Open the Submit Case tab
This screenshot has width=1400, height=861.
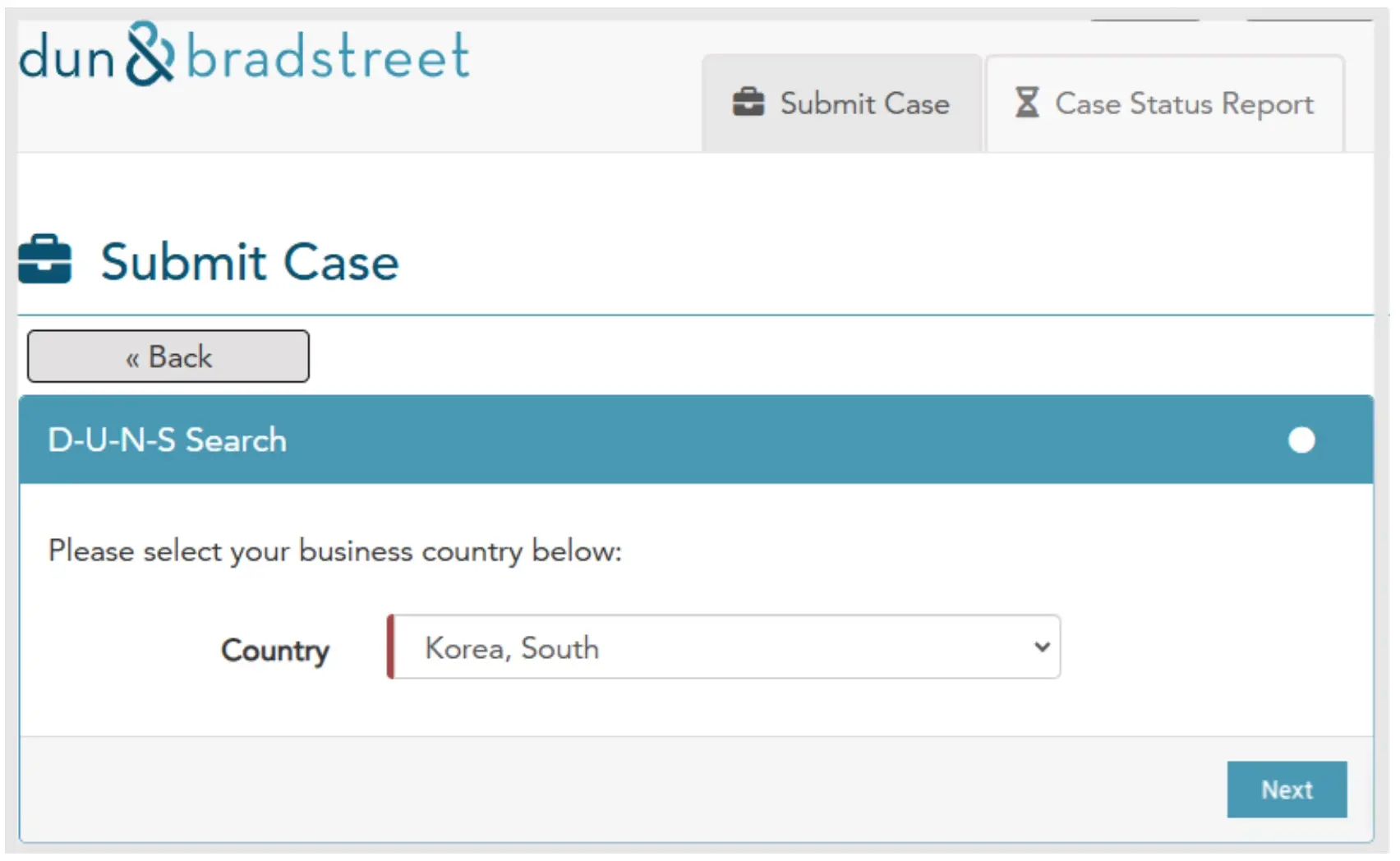[x=841, y=104]
